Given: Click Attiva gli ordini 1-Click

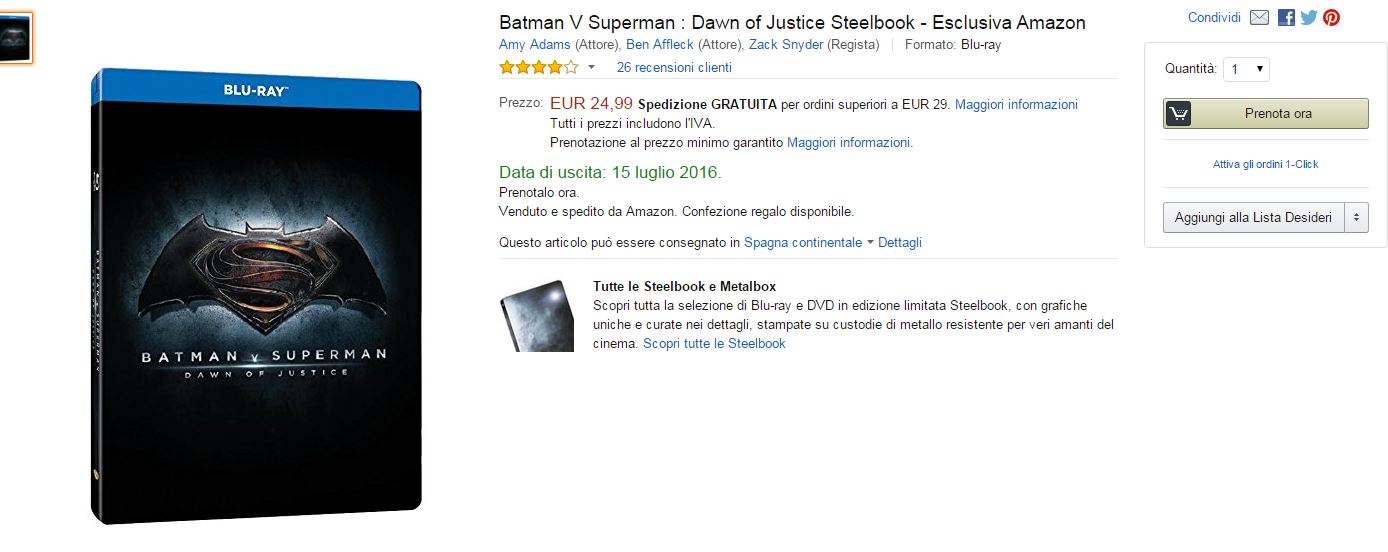Looking at the screenshot, I should pyautogui.click(x=1265, y=164).
